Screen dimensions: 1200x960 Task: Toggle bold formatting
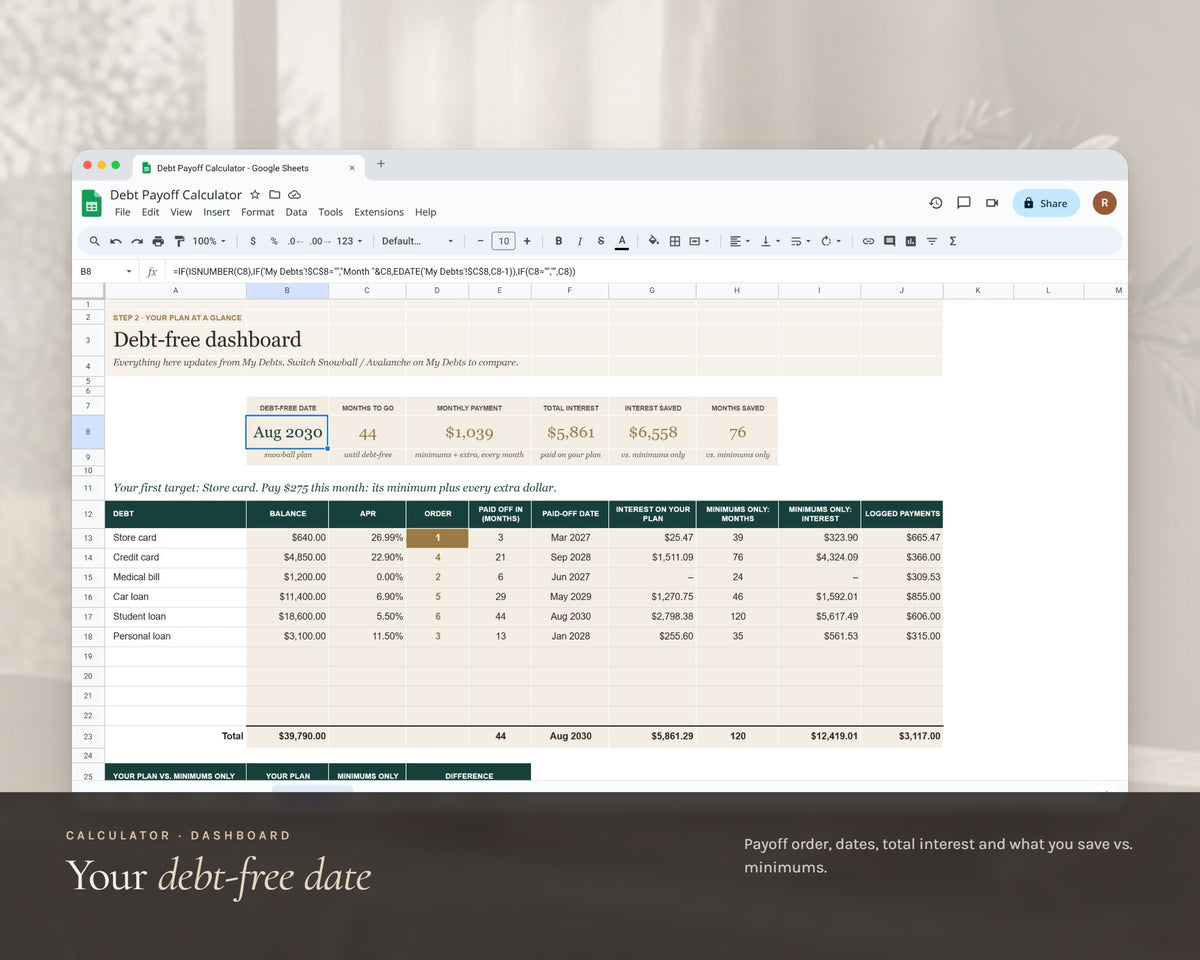click(x=558, y=241)
